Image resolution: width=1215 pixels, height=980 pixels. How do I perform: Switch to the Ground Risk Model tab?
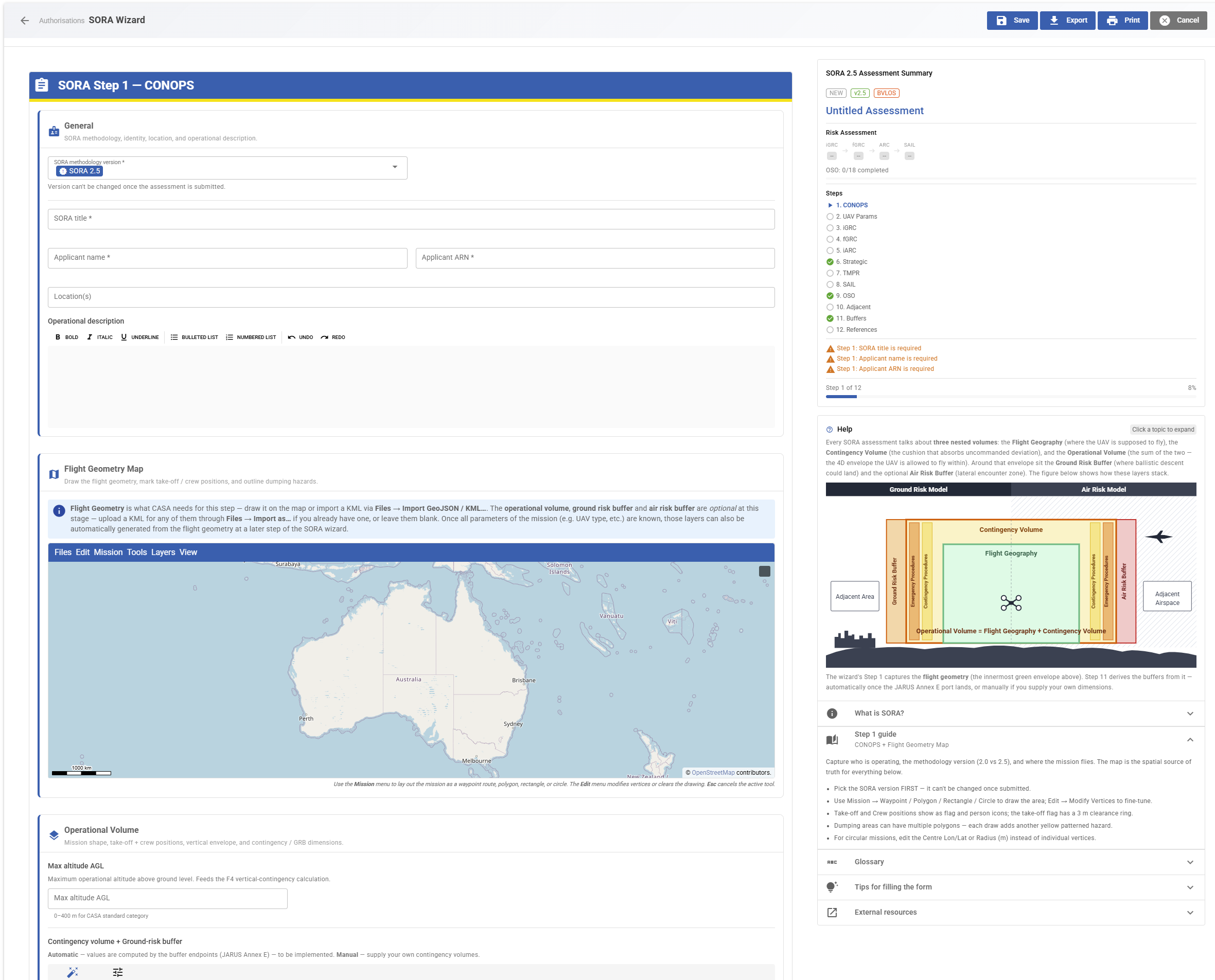(918, 489)
